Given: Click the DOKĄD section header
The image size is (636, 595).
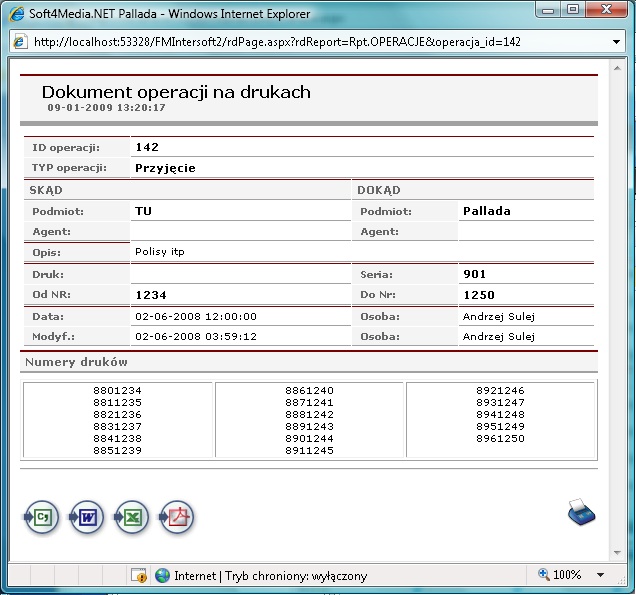Looking at the screenshot, I should (379, 190).
